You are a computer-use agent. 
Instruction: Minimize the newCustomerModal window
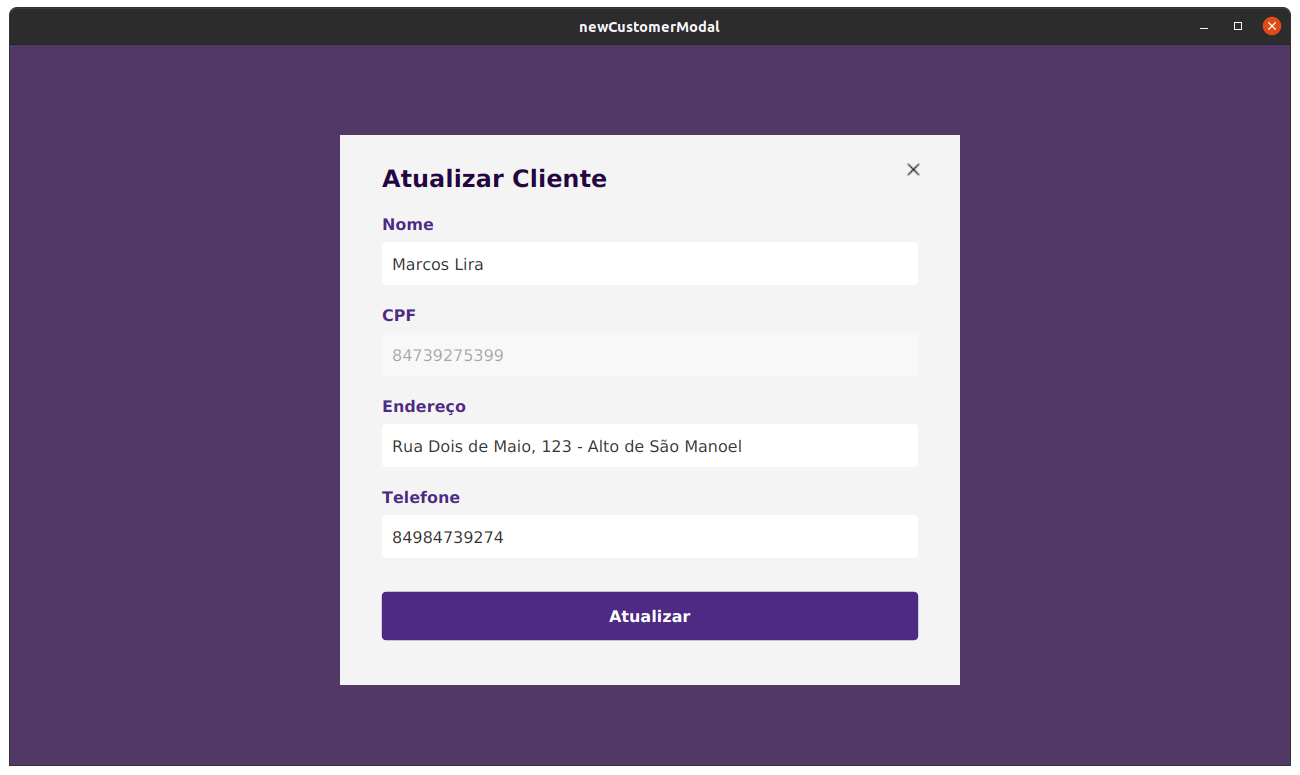[x=1204, y=27]
